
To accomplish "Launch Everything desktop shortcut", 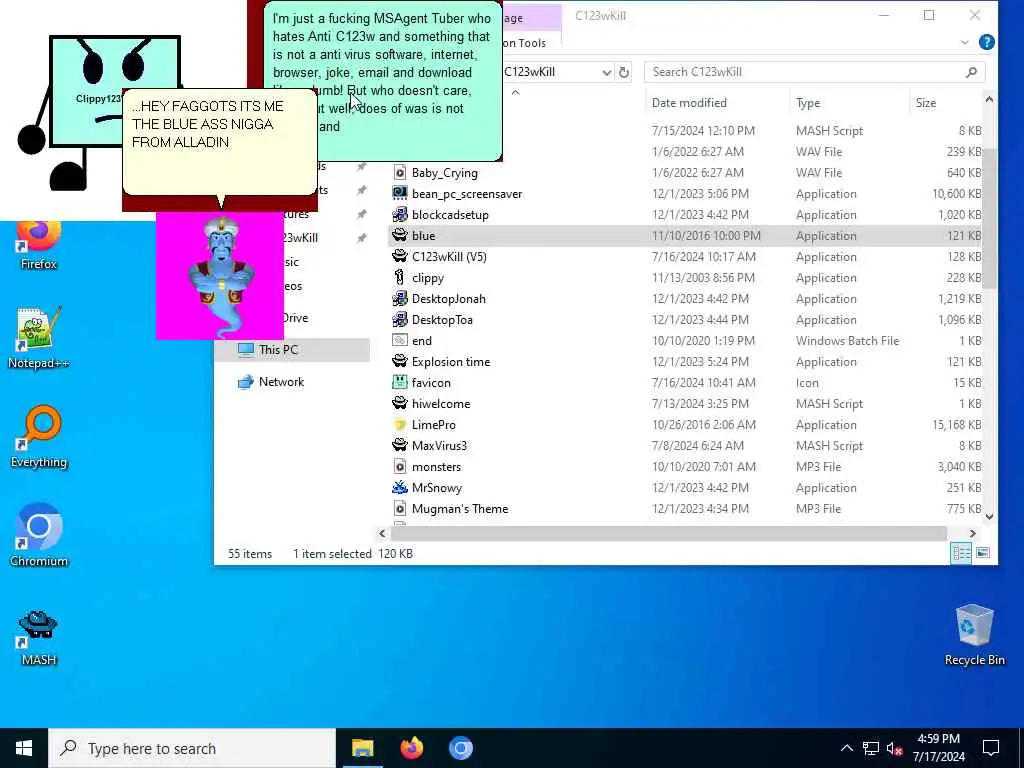I will point(39,437).
